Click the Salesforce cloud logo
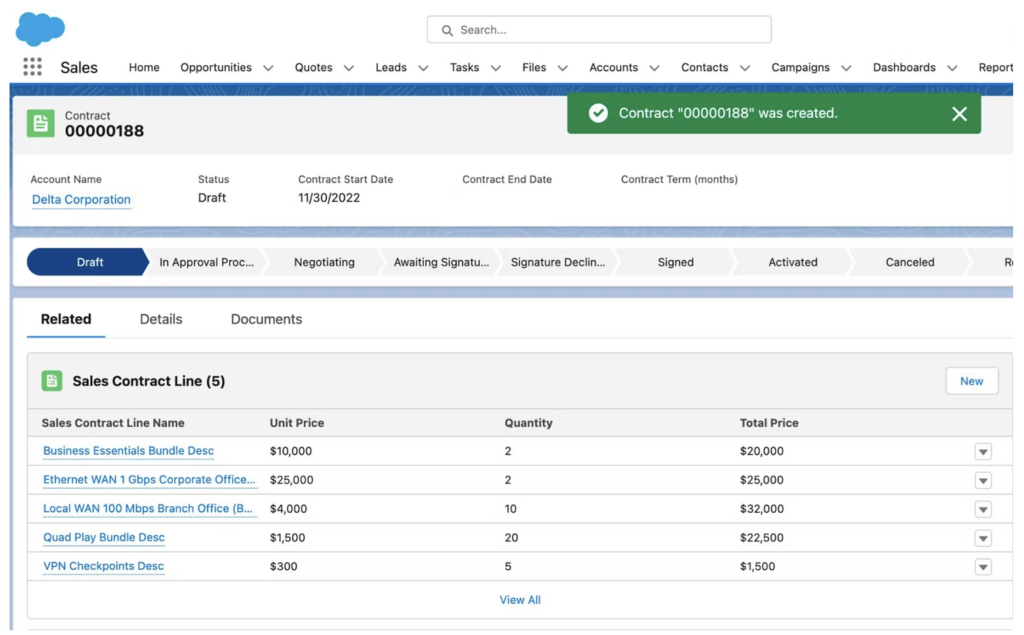 pos(40,29)
